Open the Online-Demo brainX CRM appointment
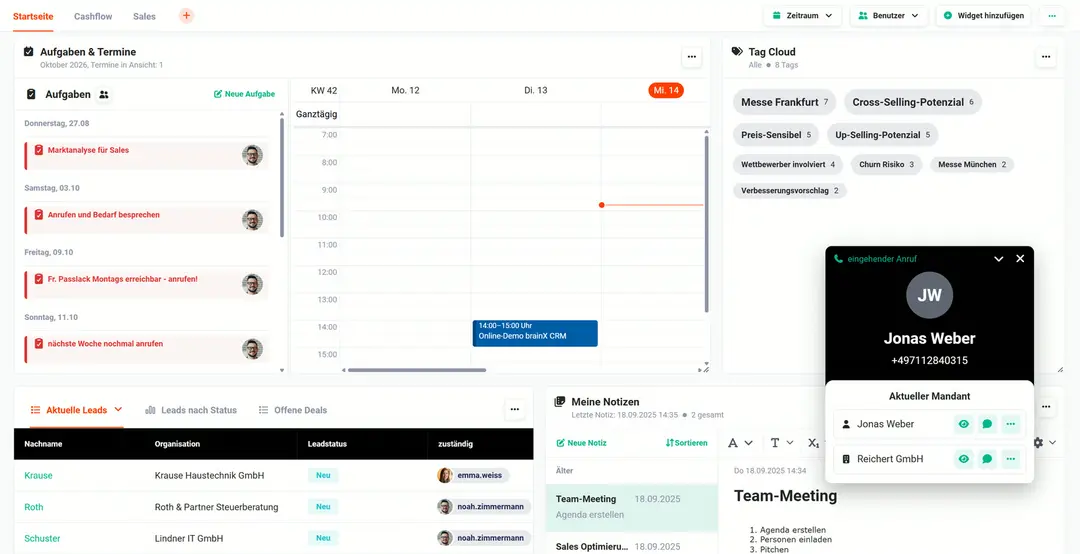 [535, 333]
